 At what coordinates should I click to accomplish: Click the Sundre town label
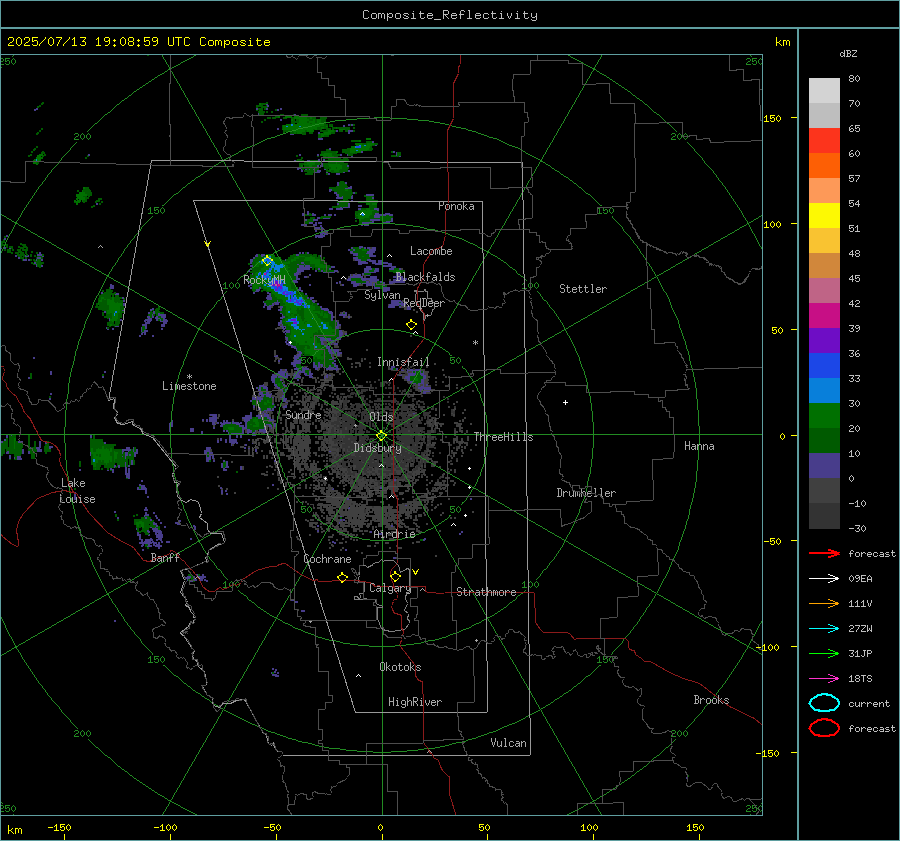point(303,414)
